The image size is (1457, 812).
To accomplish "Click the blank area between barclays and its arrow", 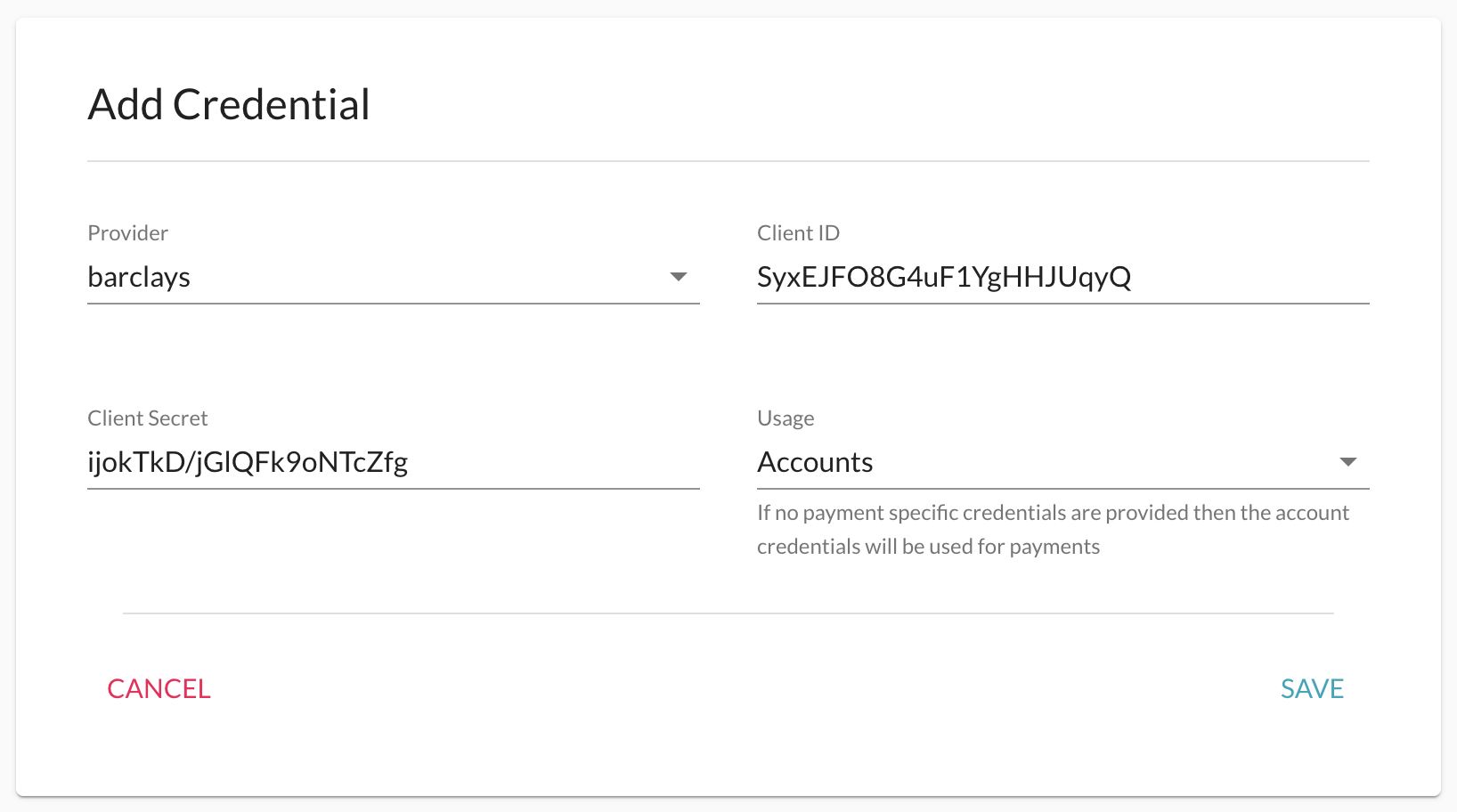I will tap(429, 277).
